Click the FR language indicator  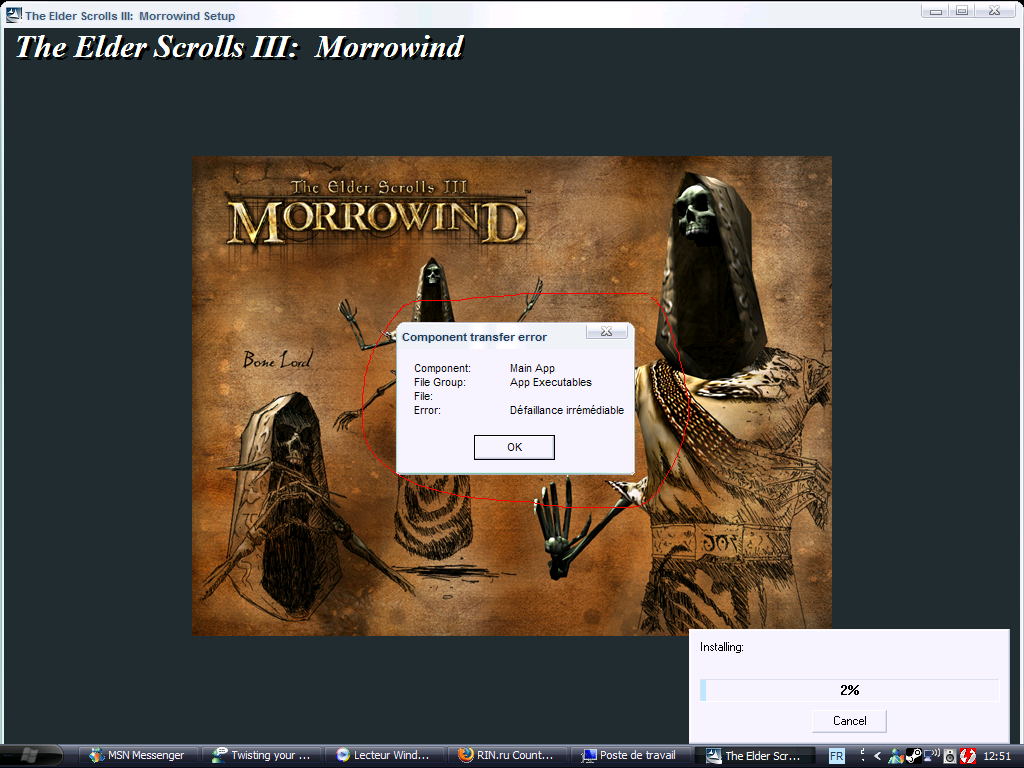[x=836, y=756]
